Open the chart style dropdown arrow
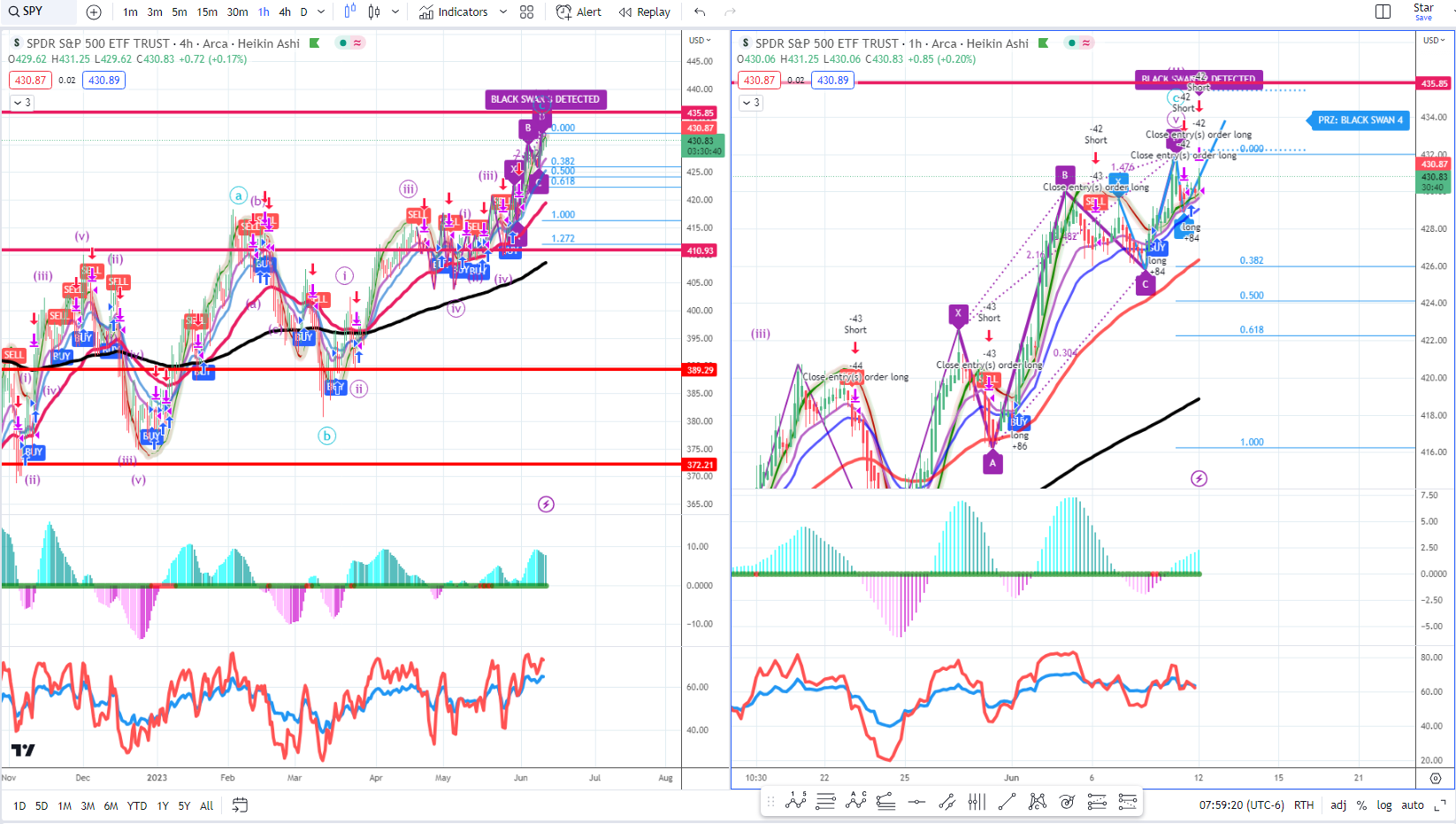The image size is (1456, 824). tap(395, 12)
